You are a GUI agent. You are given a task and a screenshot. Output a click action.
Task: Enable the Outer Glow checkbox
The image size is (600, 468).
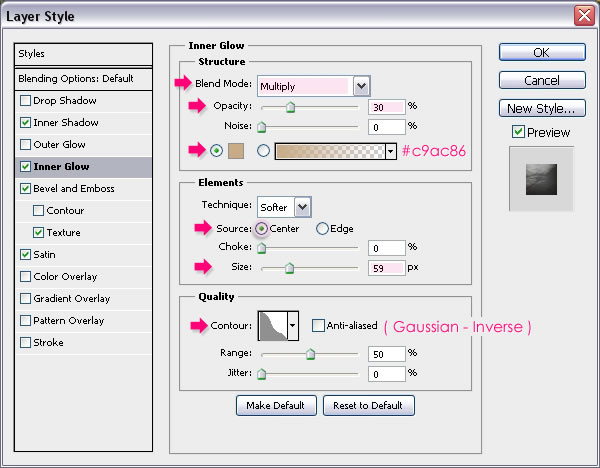(x=25, y=145)
